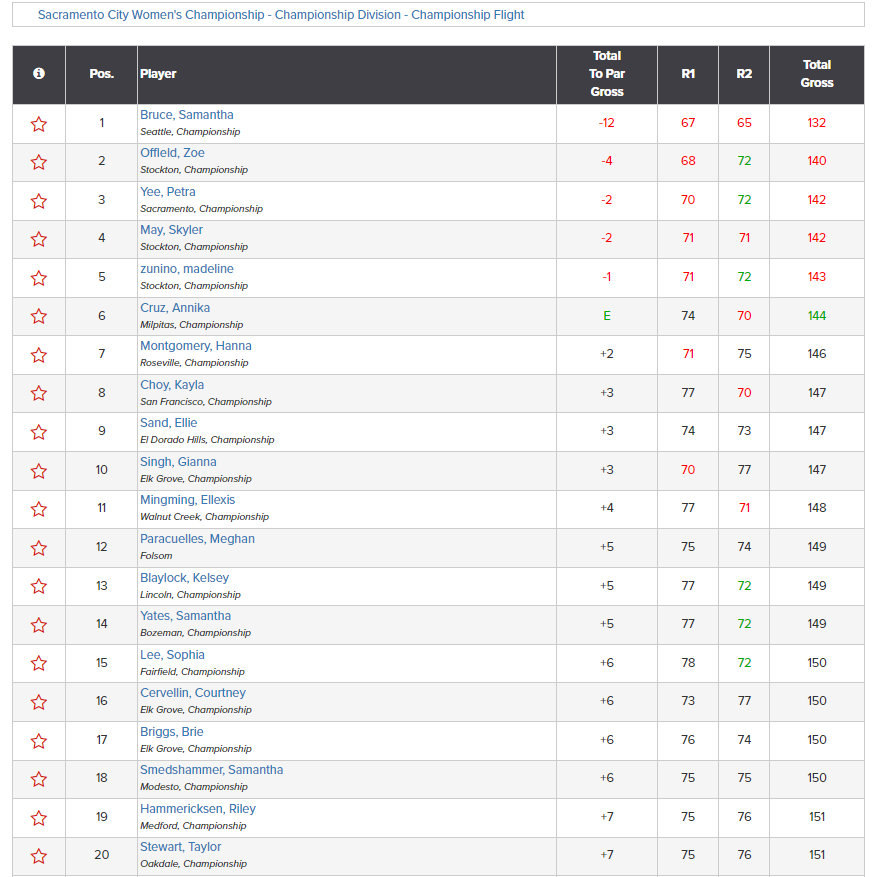Open Petra Yee's player profile
The image size is (874, 877).
point(167,192)
